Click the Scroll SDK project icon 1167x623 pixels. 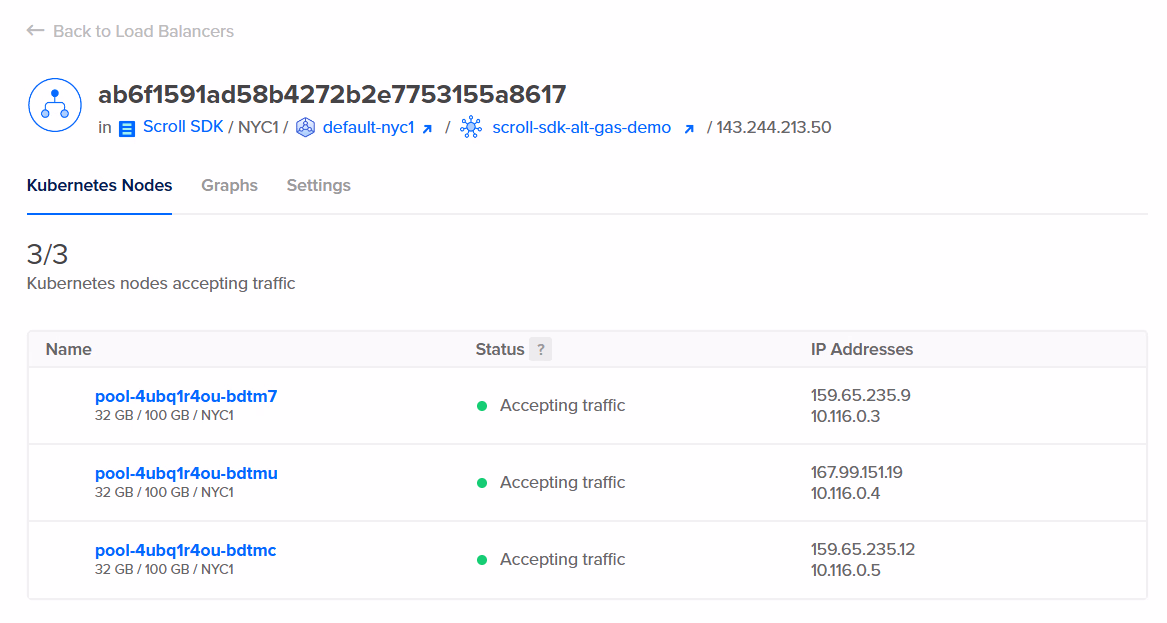[x=127, y=129]
